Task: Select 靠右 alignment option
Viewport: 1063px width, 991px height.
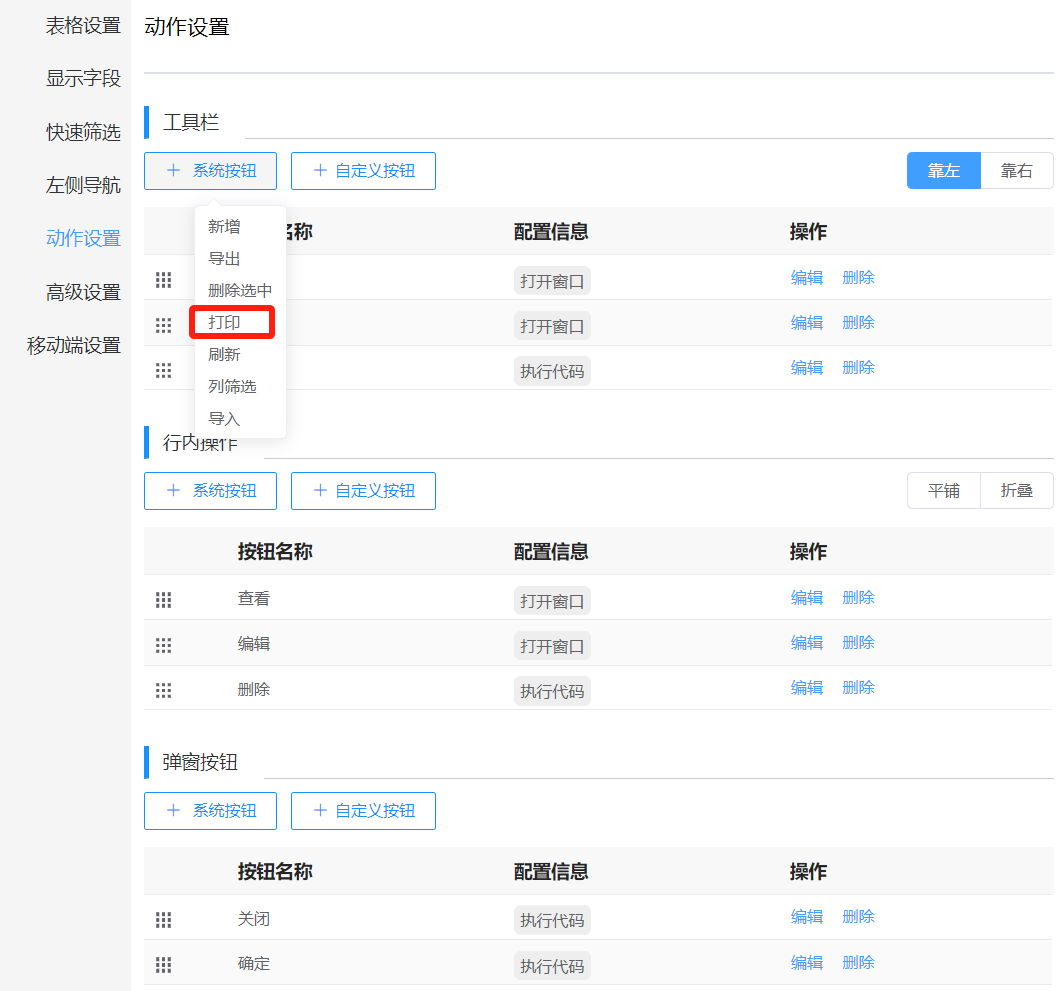Action: [x=1016, y=170]
